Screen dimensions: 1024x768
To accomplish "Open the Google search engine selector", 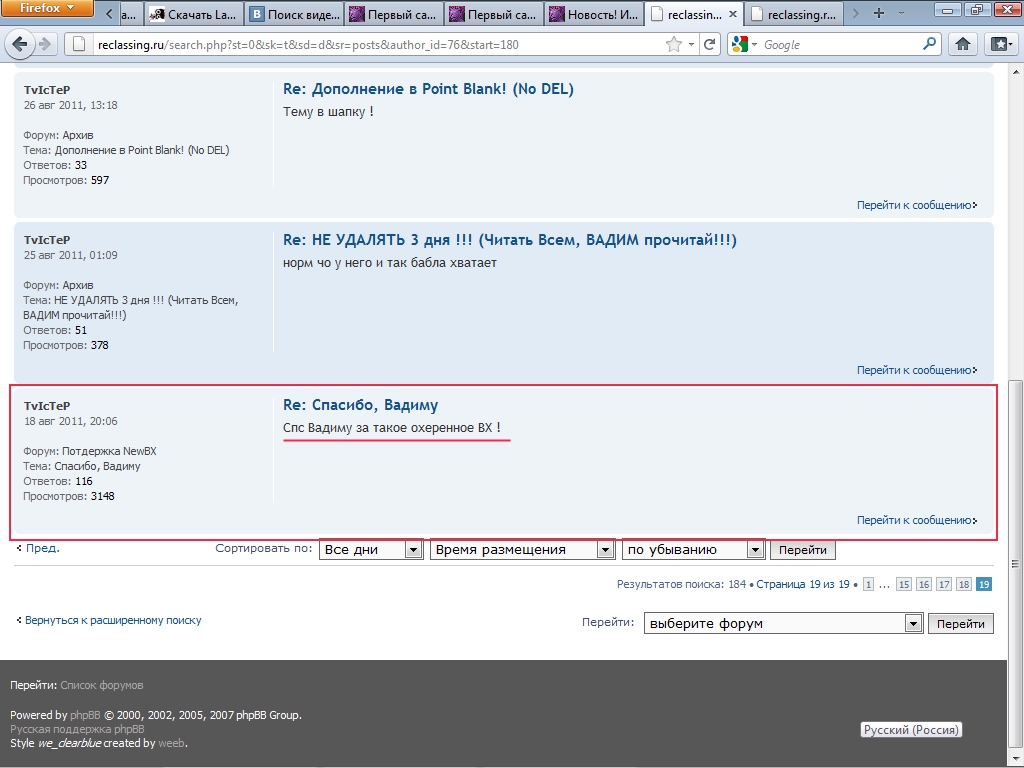I will tap(744, 44).
